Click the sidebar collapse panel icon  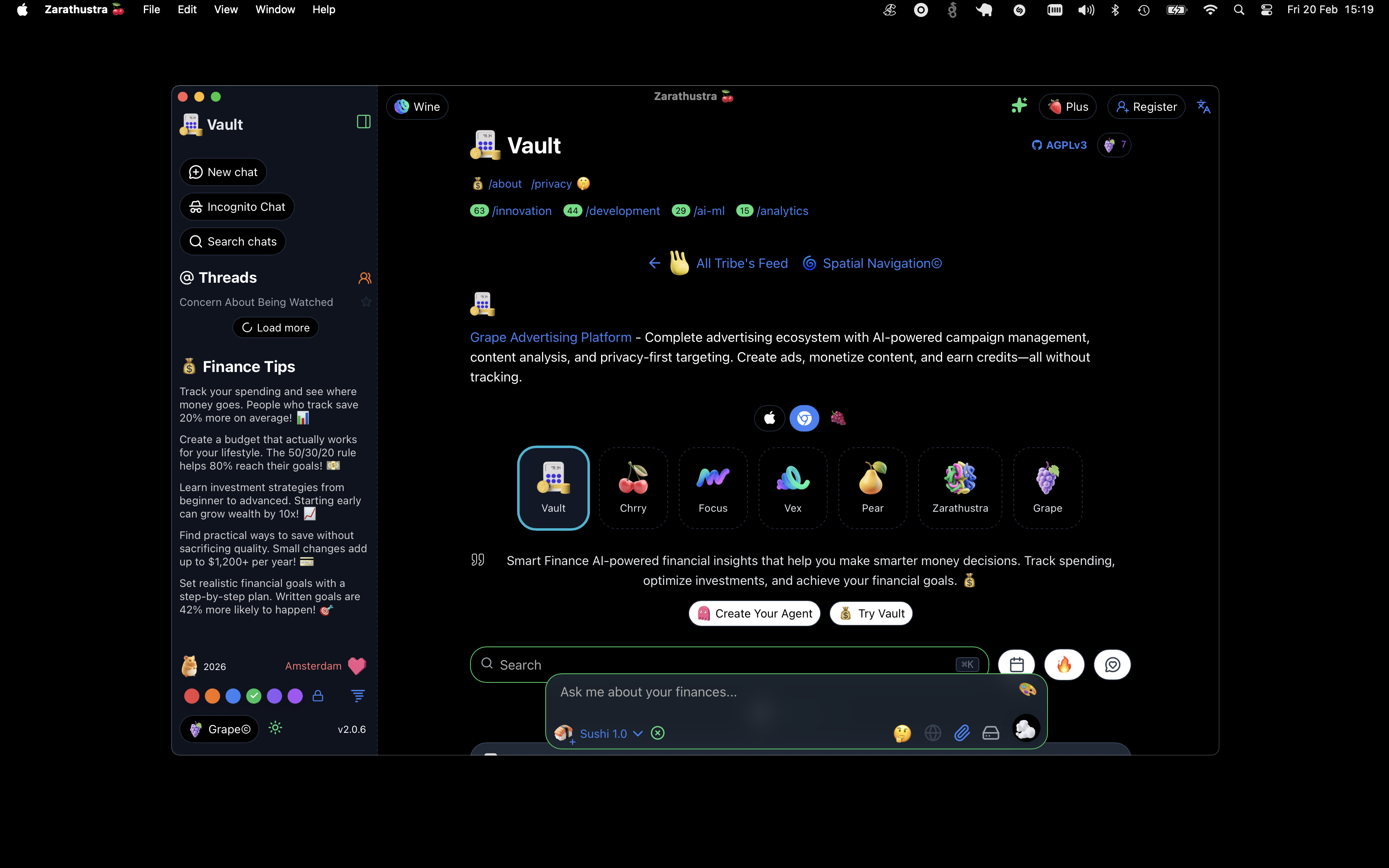coord(363,122)
